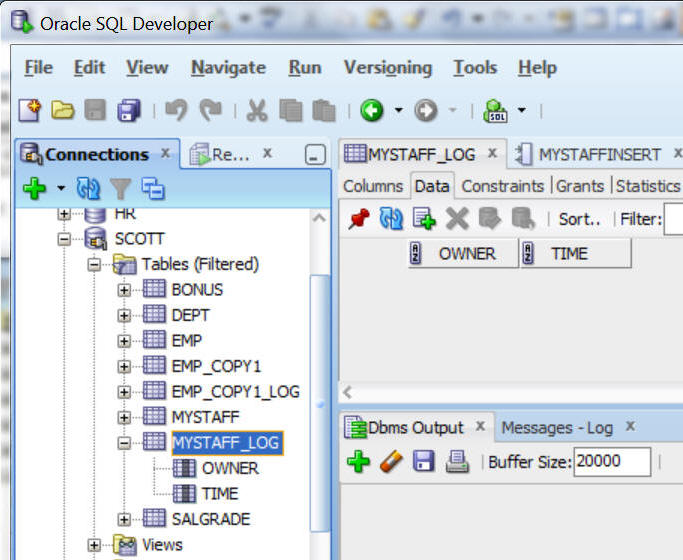Click the Redo toolbar icon

pyautogui.click(x=210, y=110)
